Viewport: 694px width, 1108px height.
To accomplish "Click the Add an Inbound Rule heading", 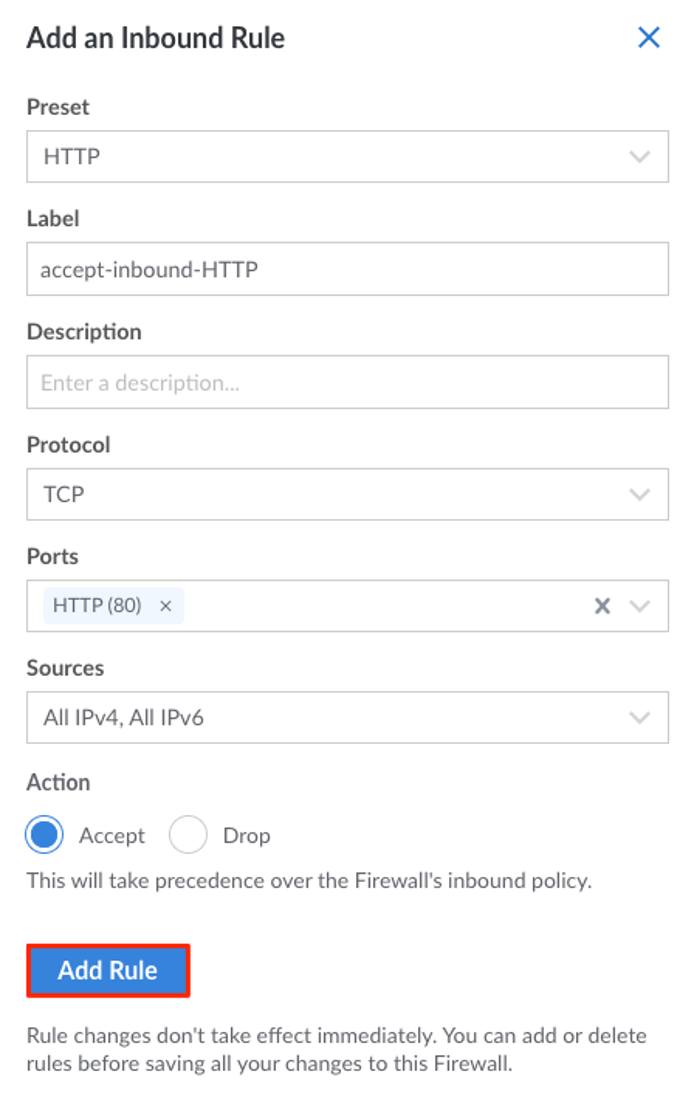I will click(154, 37).
